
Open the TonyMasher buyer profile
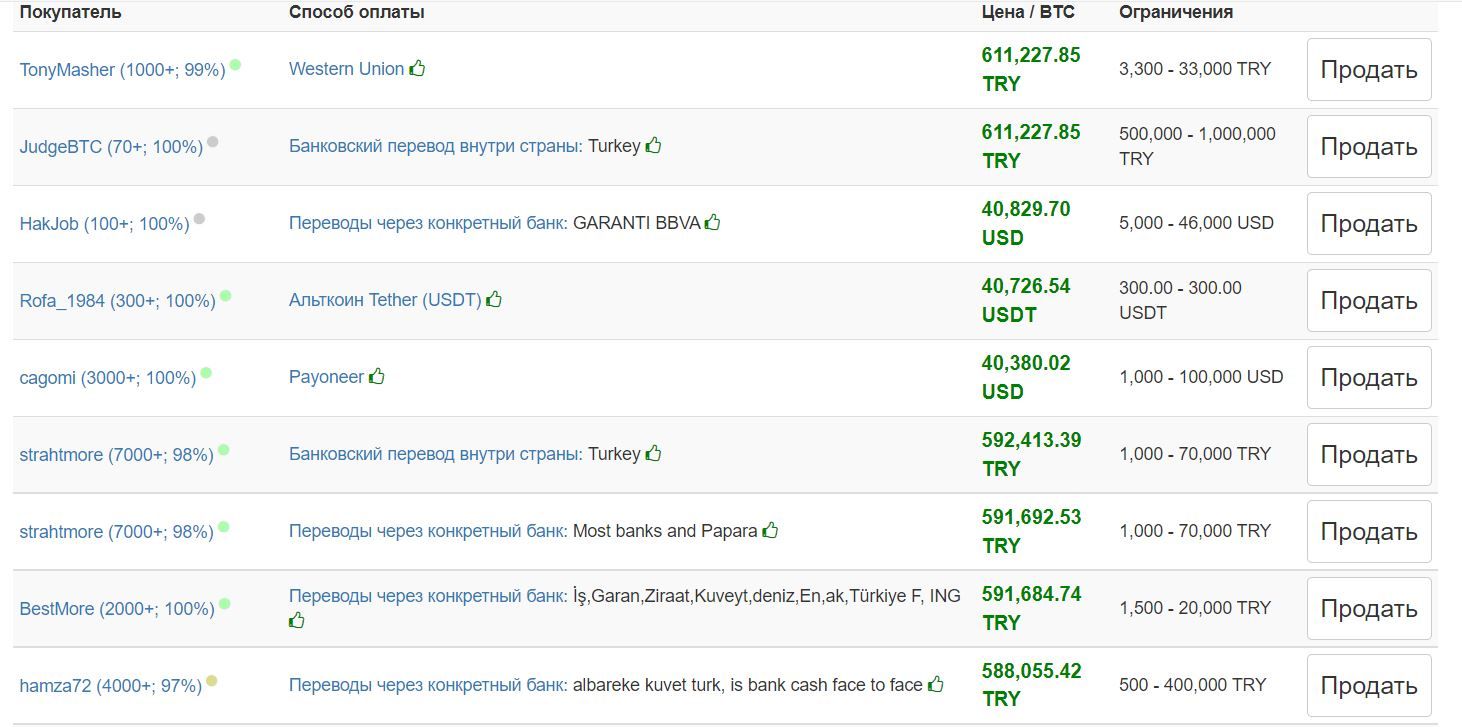point(122,70)
